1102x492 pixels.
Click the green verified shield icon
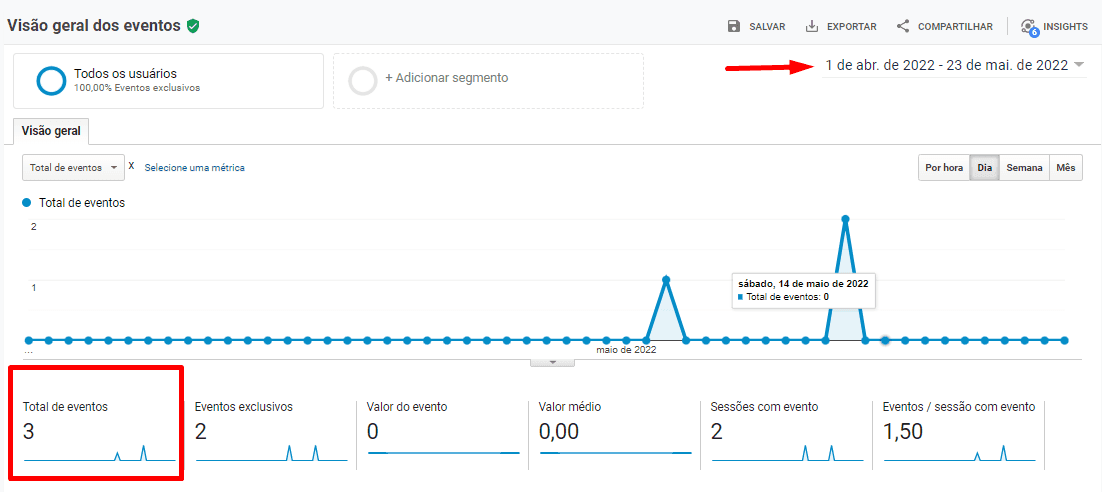click(192, 26)
